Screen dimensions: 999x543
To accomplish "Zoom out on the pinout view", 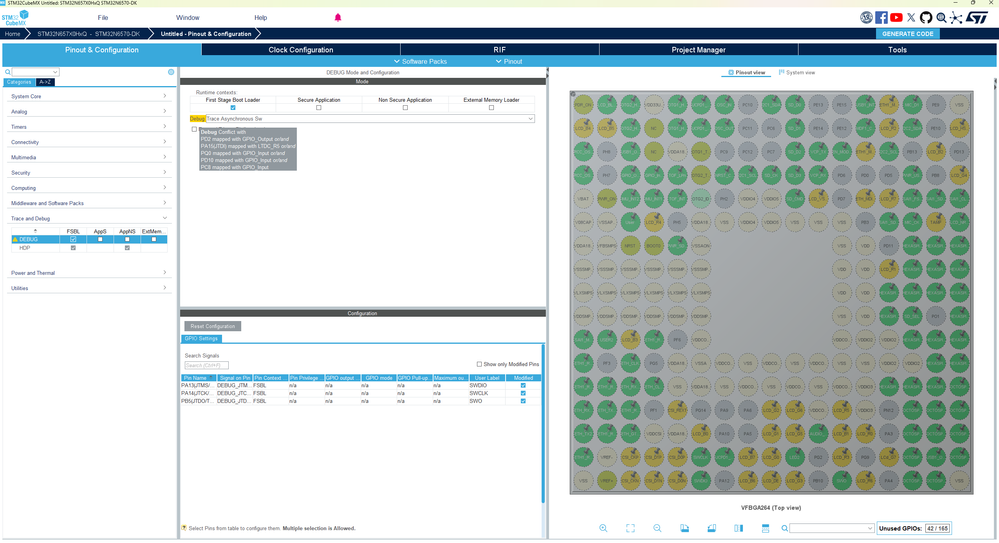I will pyautogui.click(x=657, y=528).
